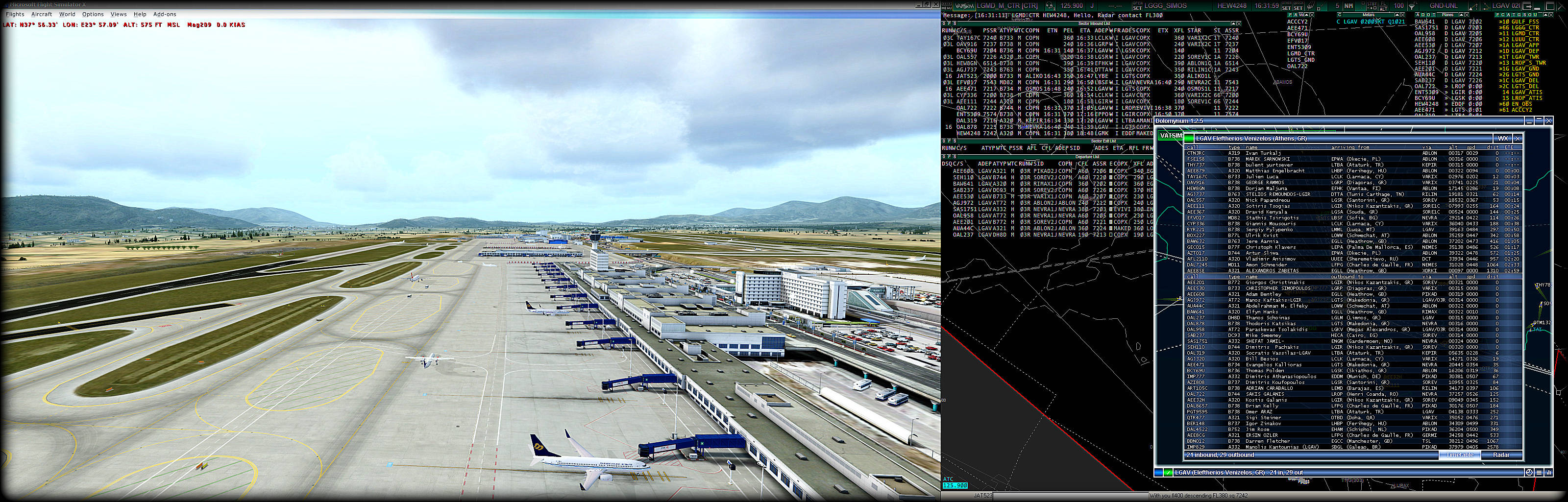
Task: Click the bar chart icon in Dolomynum bottom bar
Action: click(x=1549, y=473)
